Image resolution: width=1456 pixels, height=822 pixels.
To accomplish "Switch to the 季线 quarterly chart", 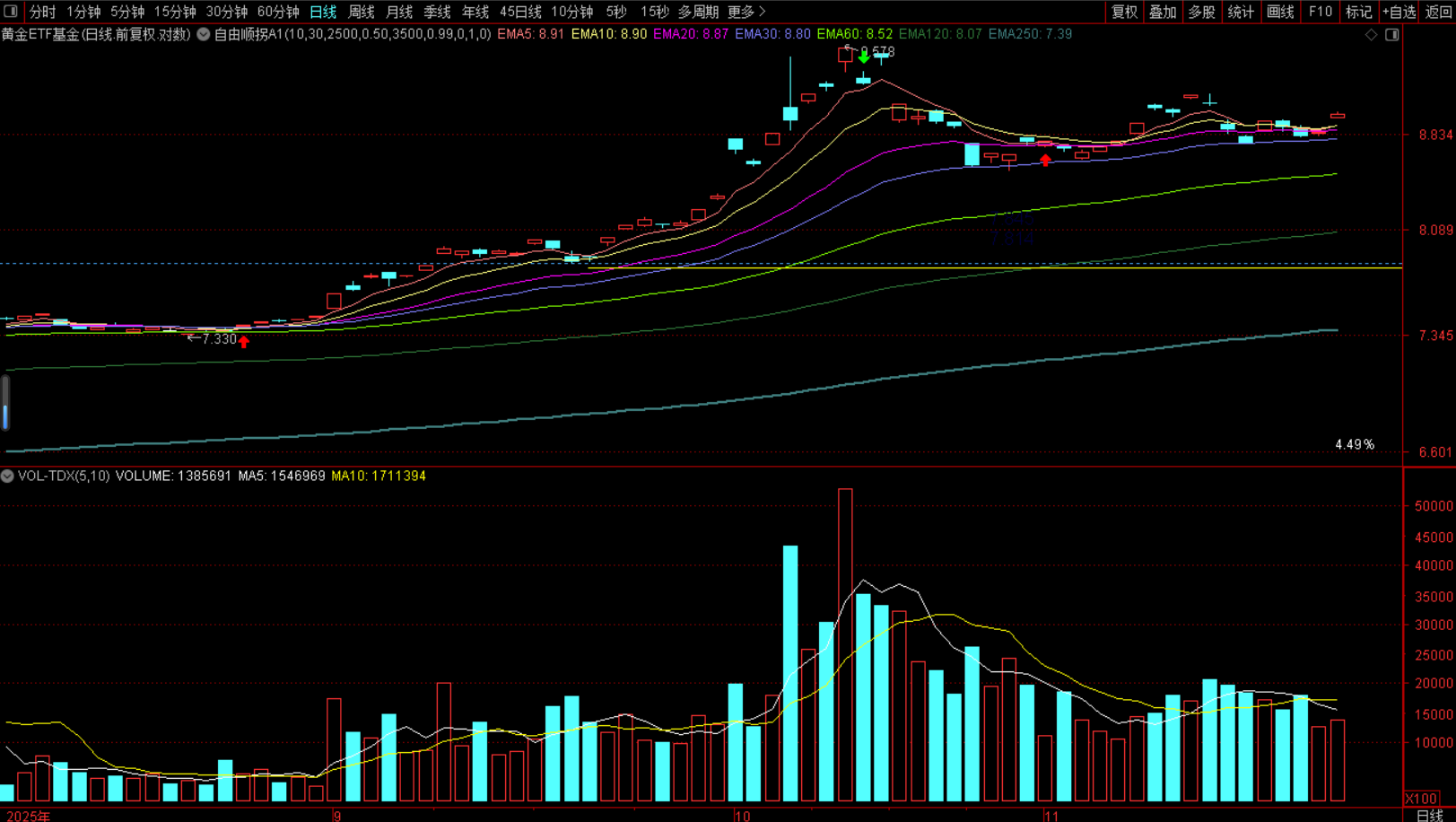I will pyautogui.click(x=437, y=12).
